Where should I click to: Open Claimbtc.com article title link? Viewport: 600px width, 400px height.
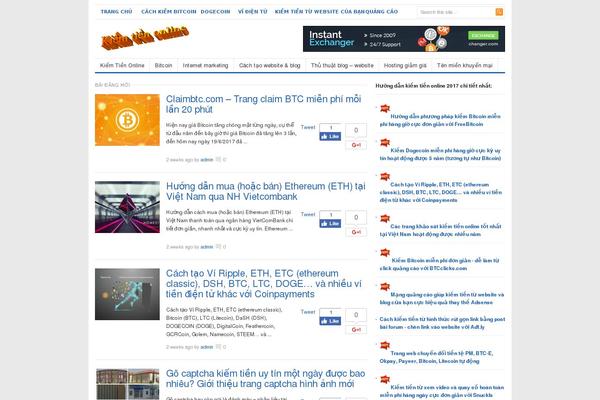pyautogui.click(x=263, y=104)
